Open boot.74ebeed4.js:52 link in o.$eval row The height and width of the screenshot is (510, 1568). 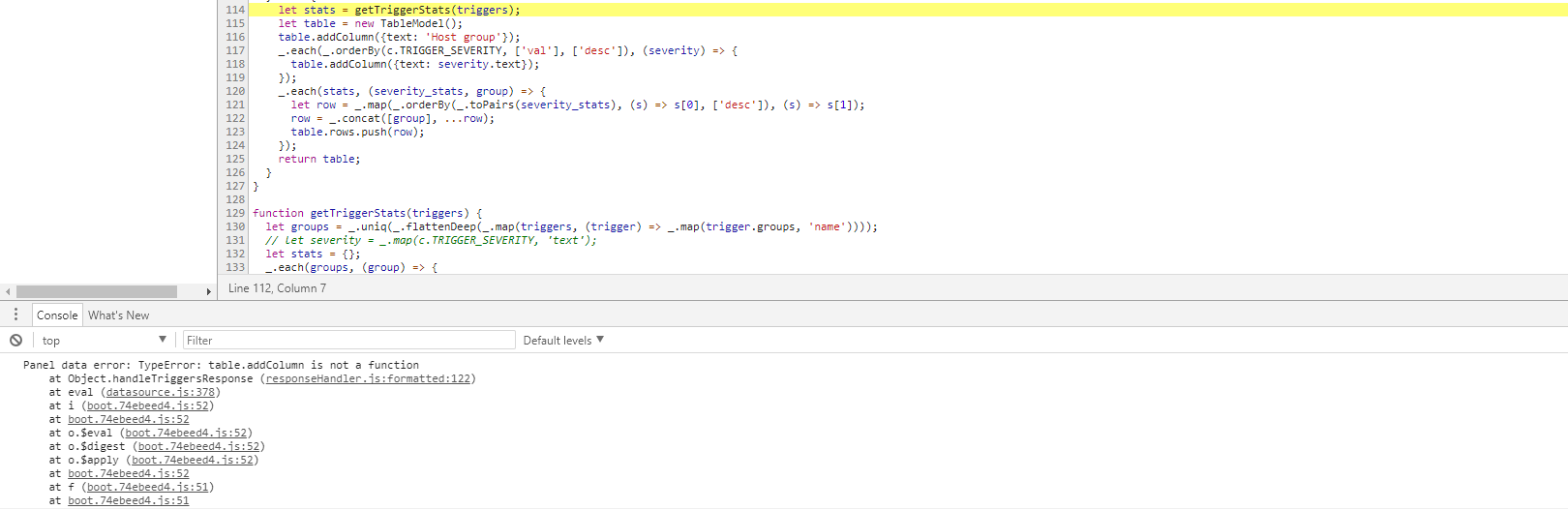(x=186, y=433)
